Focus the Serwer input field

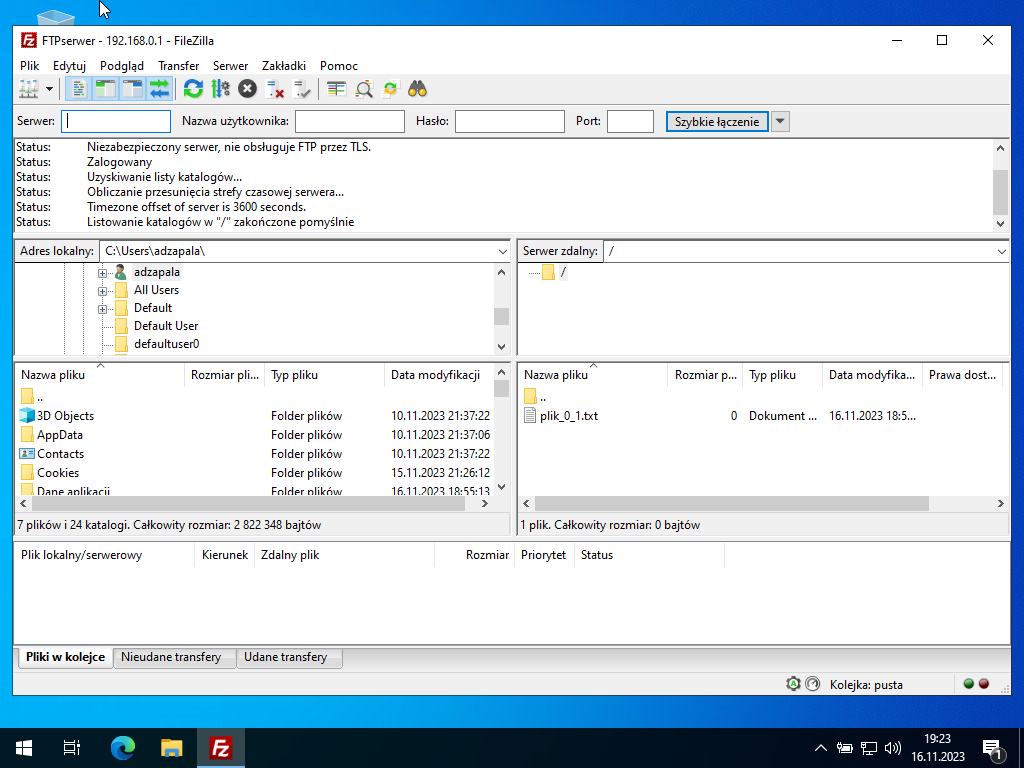point(116,121)
